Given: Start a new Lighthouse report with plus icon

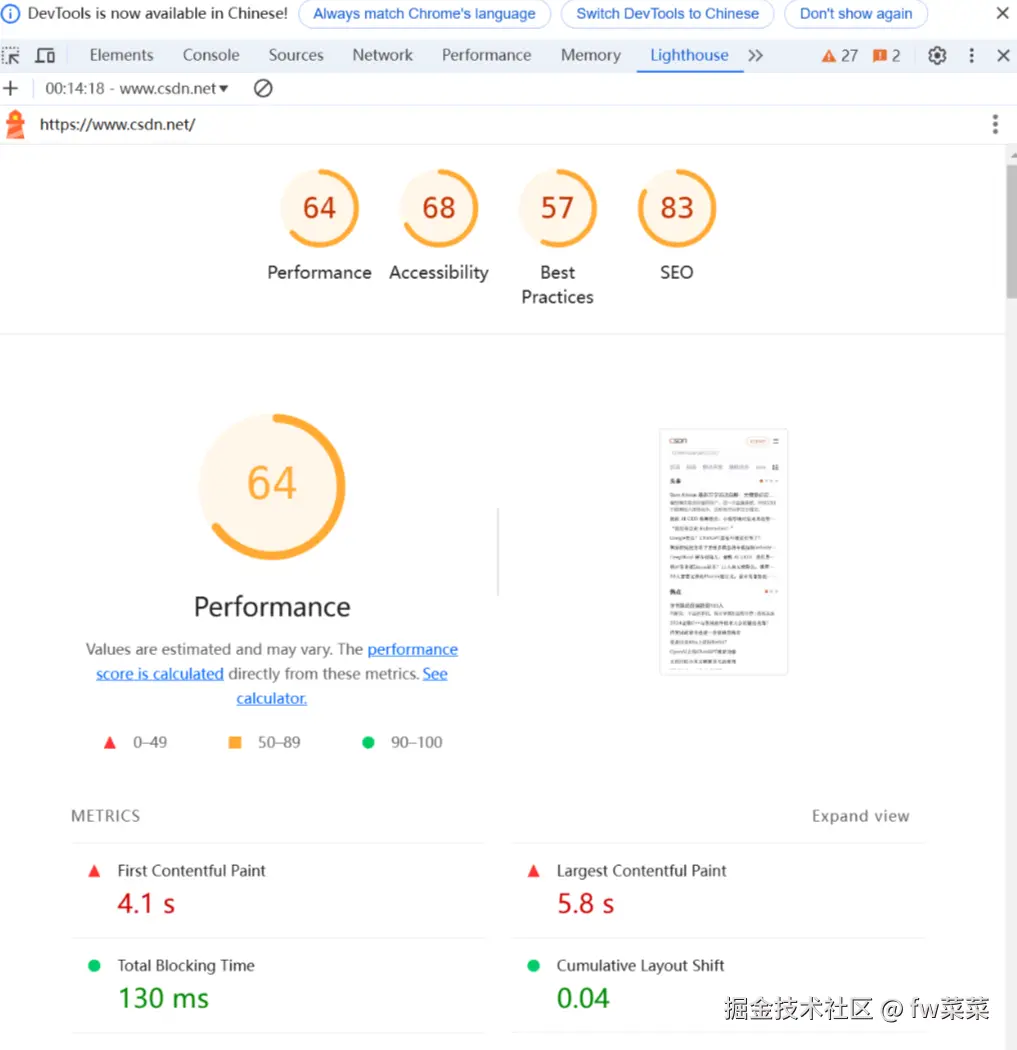Looking at the screenshot, I should (11, 88).
